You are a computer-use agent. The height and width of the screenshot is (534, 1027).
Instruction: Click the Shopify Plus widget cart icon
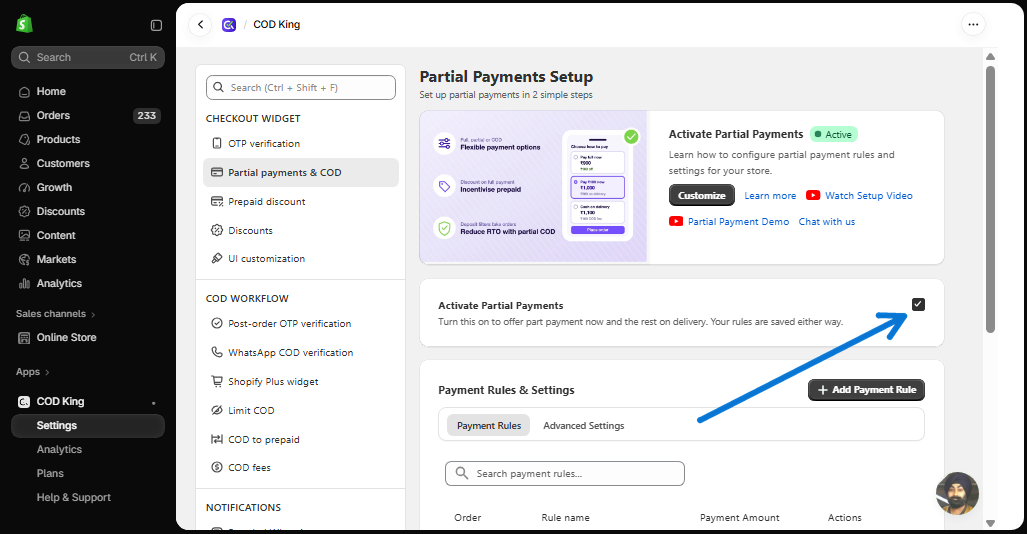tap(217, 381)
